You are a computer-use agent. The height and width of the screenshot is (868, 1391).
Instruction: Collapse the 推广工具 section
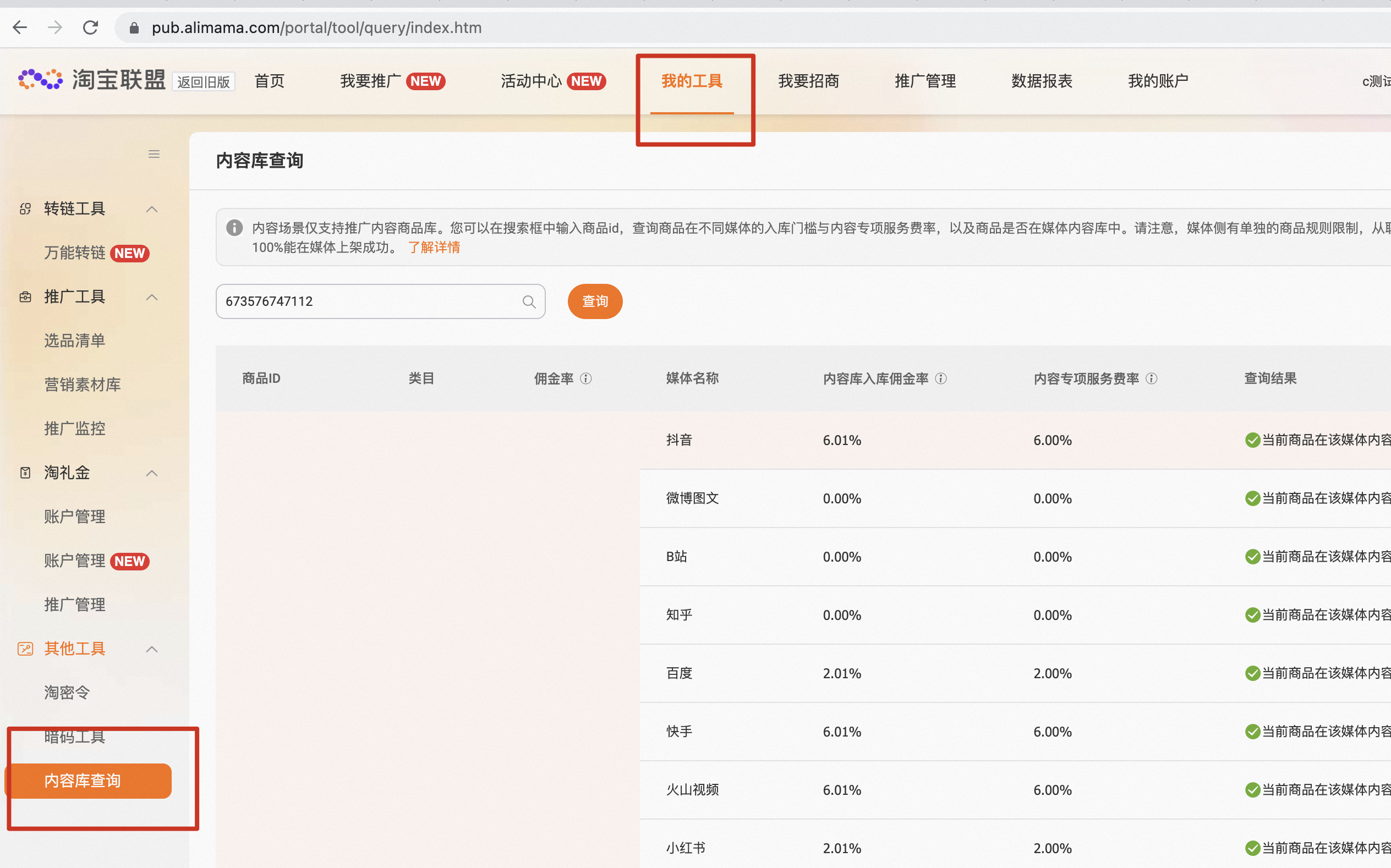pos(151,297)
